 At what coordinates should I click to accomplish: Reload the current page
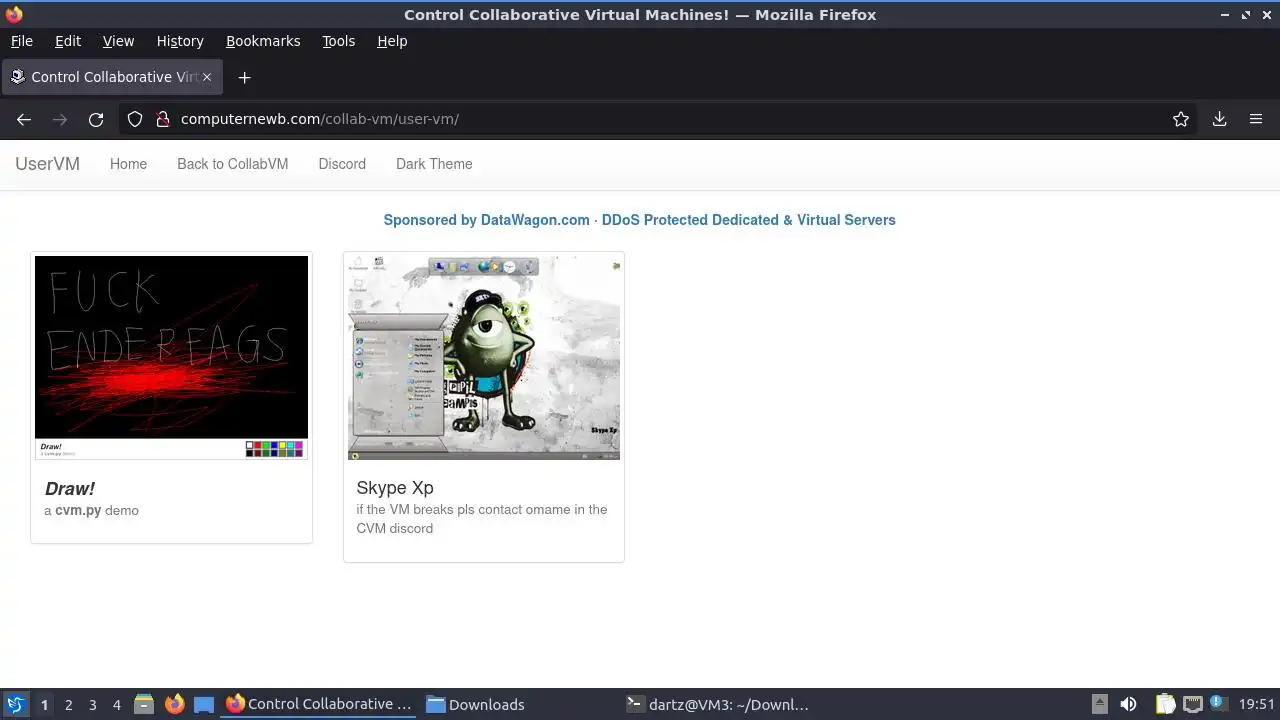tap(96, 119)
